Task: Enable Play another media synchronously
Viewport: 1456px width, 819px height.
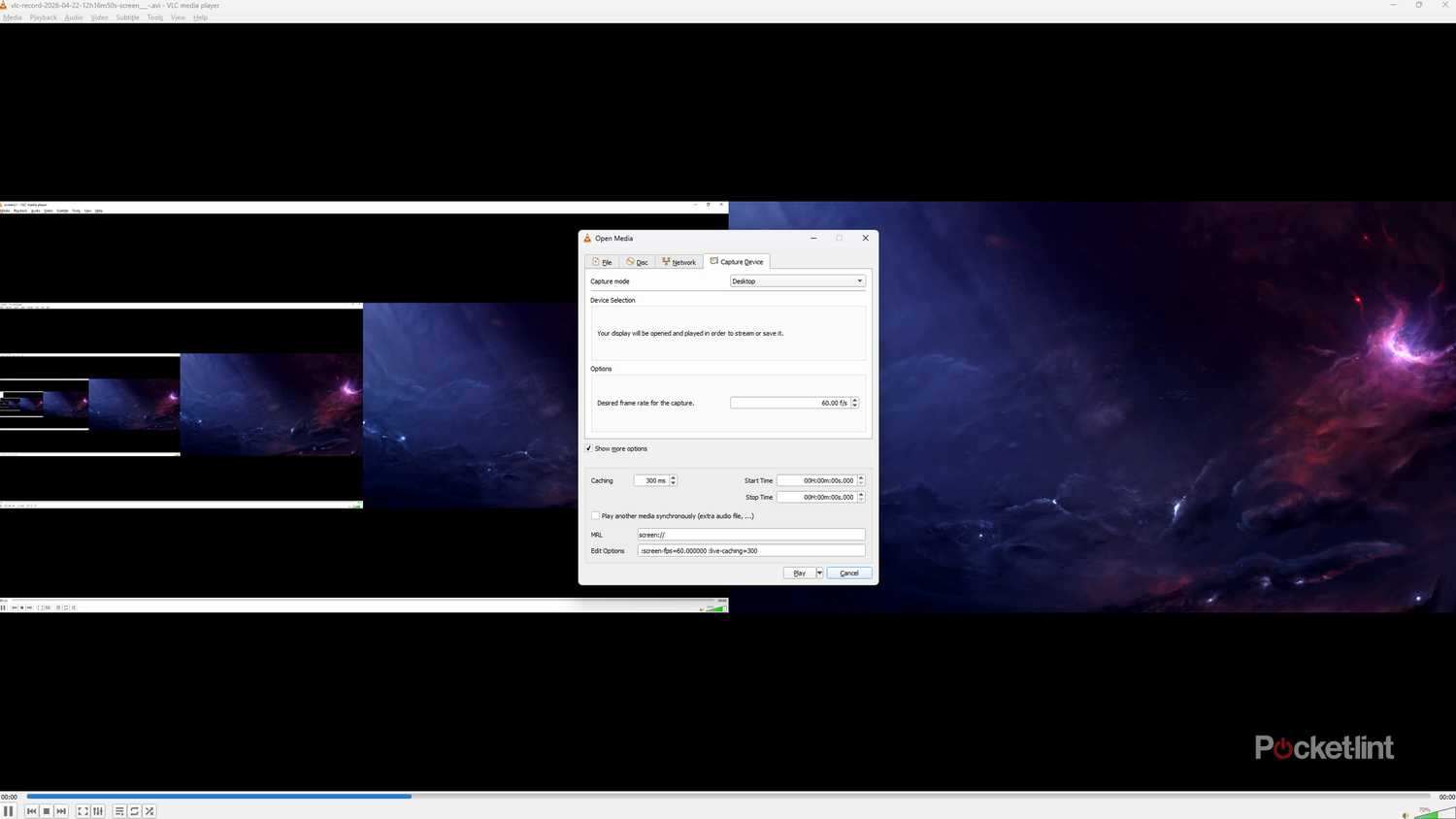Action: (x=595, y=515)
